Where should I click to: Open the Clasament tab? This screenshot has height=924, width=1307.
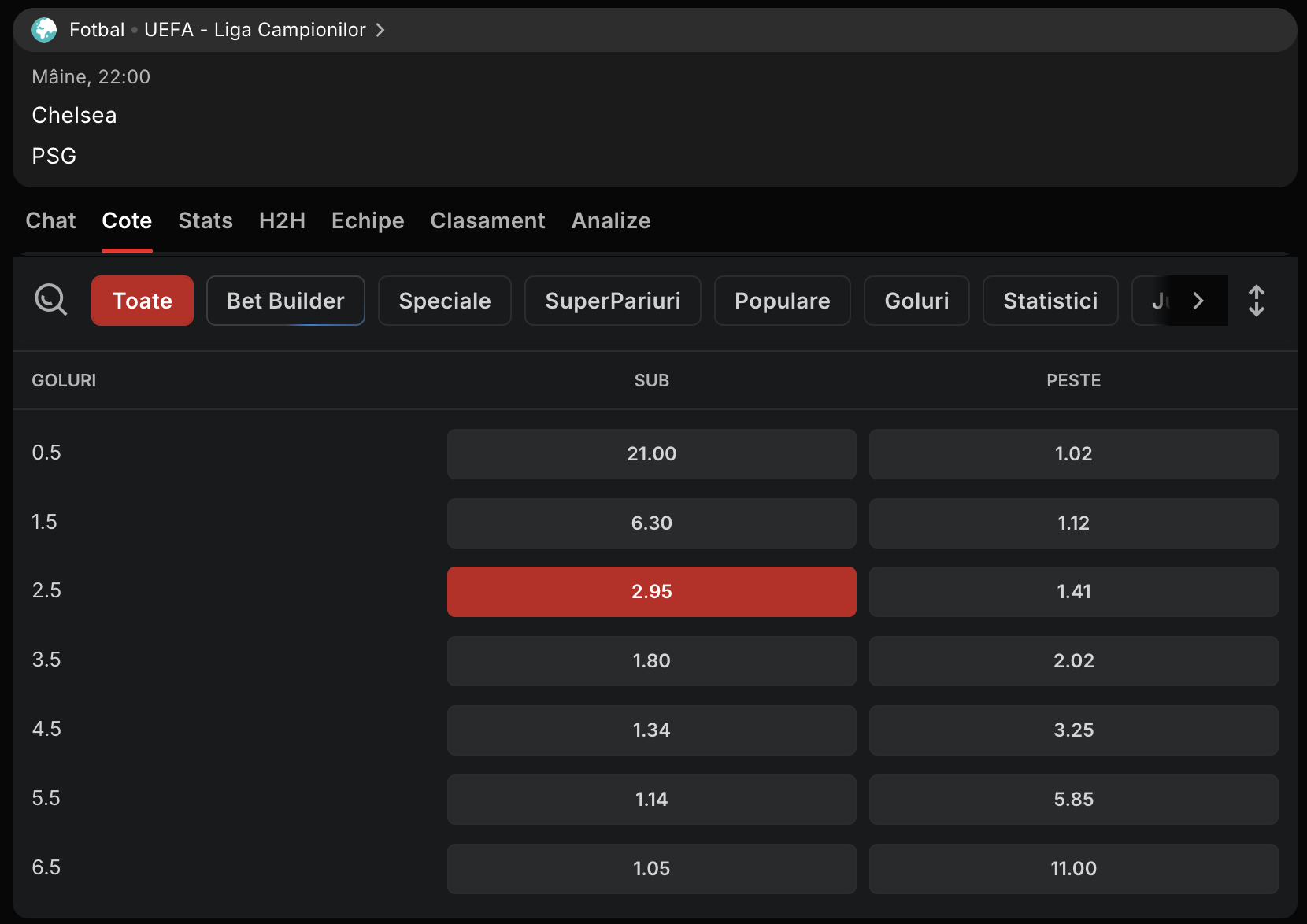487,220
